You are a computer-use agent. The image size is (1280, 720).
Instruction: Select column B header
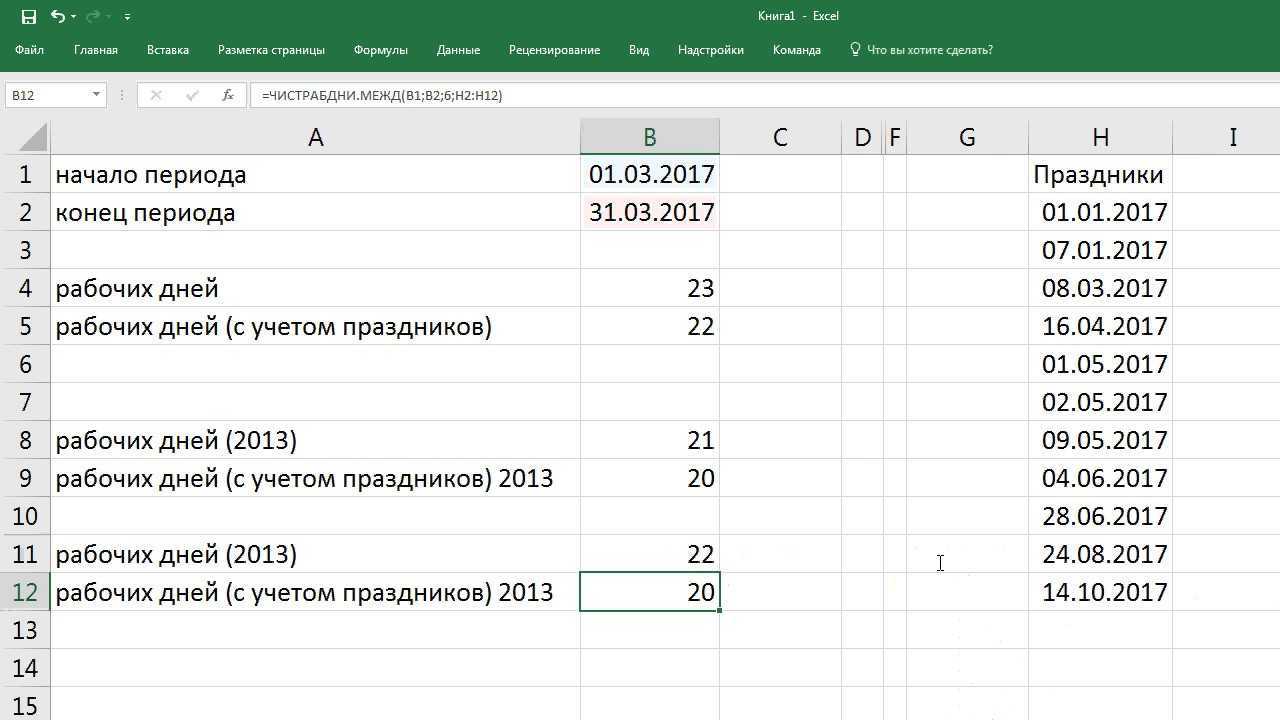coord(649,137)
